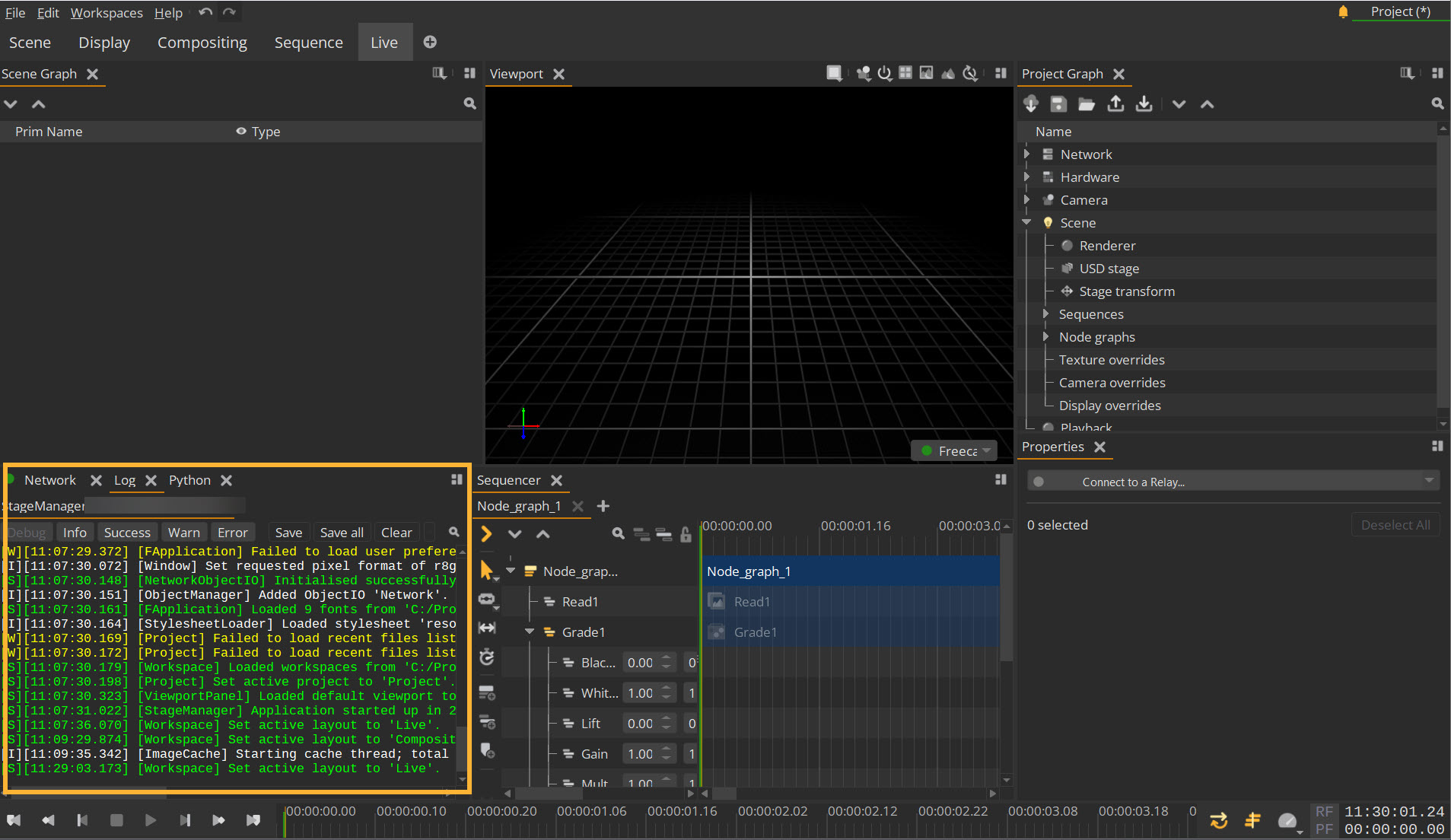The height and width of the screenshot is (840, 1451).
Task: Collapse the Grade1 track in Sequencer
Action: point(530,632)
